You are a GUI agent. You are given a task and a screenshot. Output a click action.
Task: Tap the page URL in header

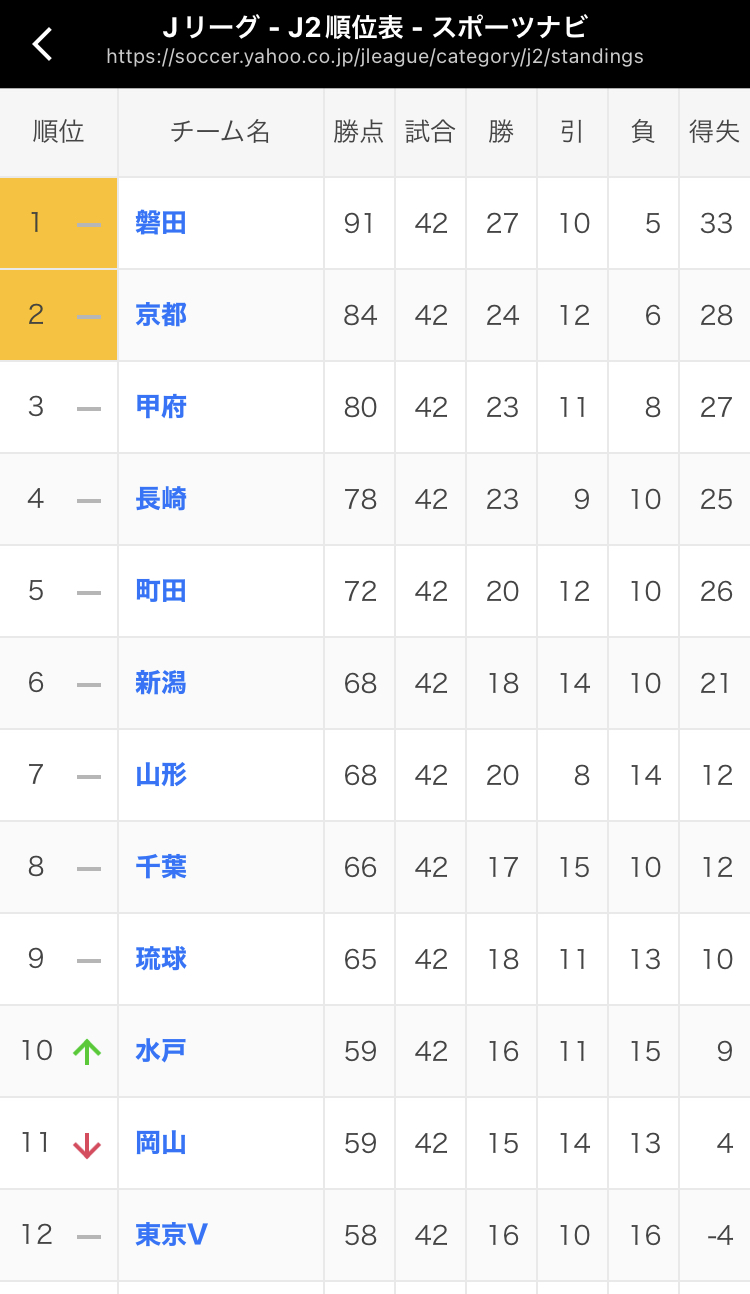(x=375, y=57)
